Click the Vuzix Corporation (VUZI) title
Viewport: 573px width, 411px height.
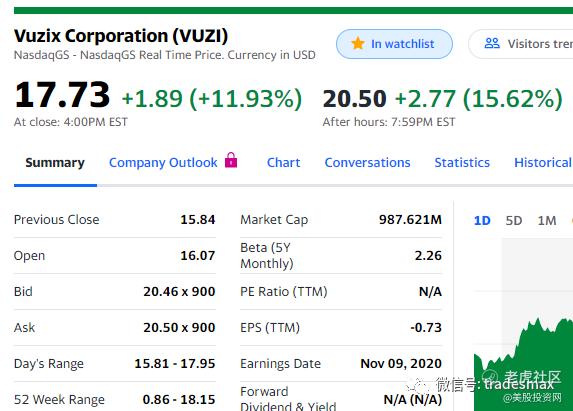tap(121, 36)
